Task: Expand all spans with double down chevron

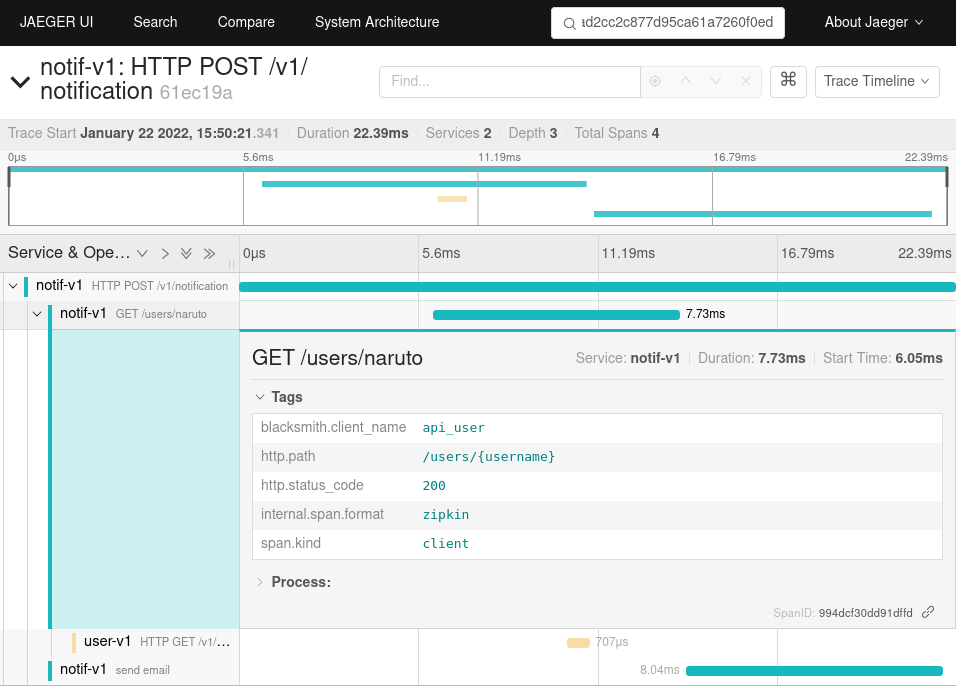Action: [x=187, y=254]
